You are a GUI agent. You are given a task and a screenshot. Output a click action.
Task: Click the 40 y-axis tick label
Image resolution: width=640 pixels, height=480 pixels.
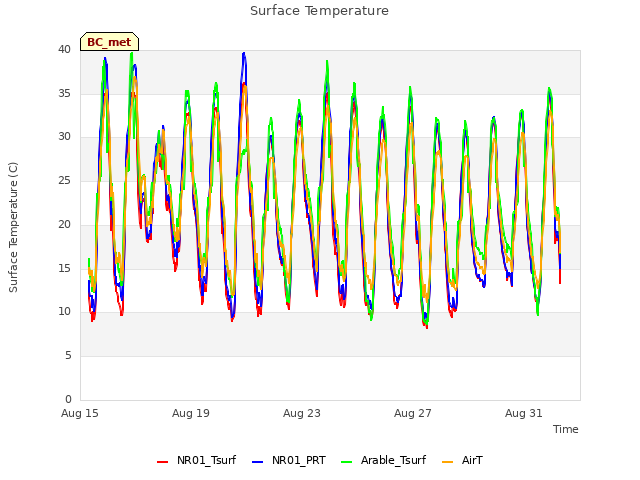point(64,49)
